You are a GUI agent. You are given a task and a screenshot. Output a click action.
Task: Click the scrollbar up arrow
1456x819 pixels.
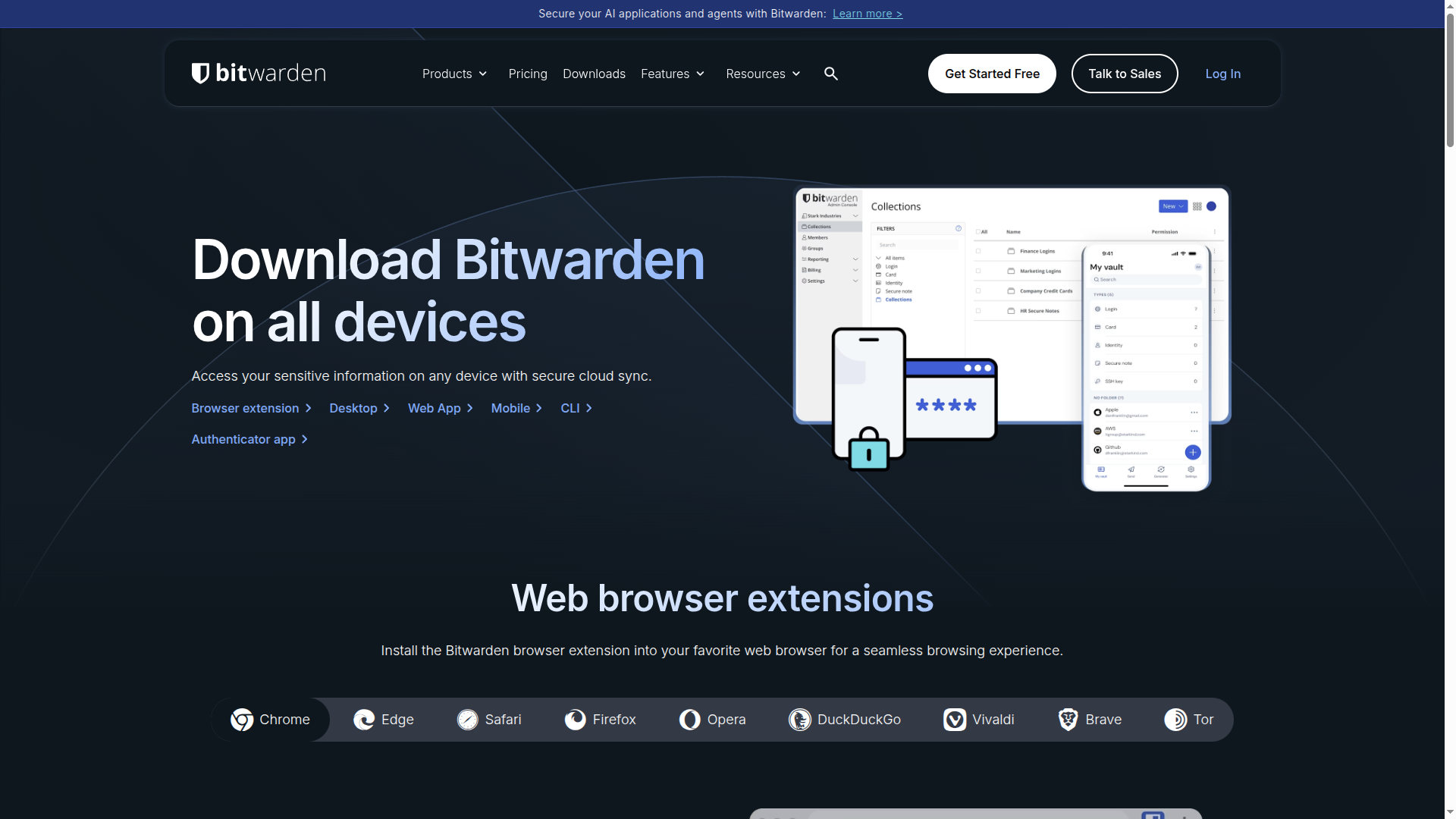(x=1450, y=6)
